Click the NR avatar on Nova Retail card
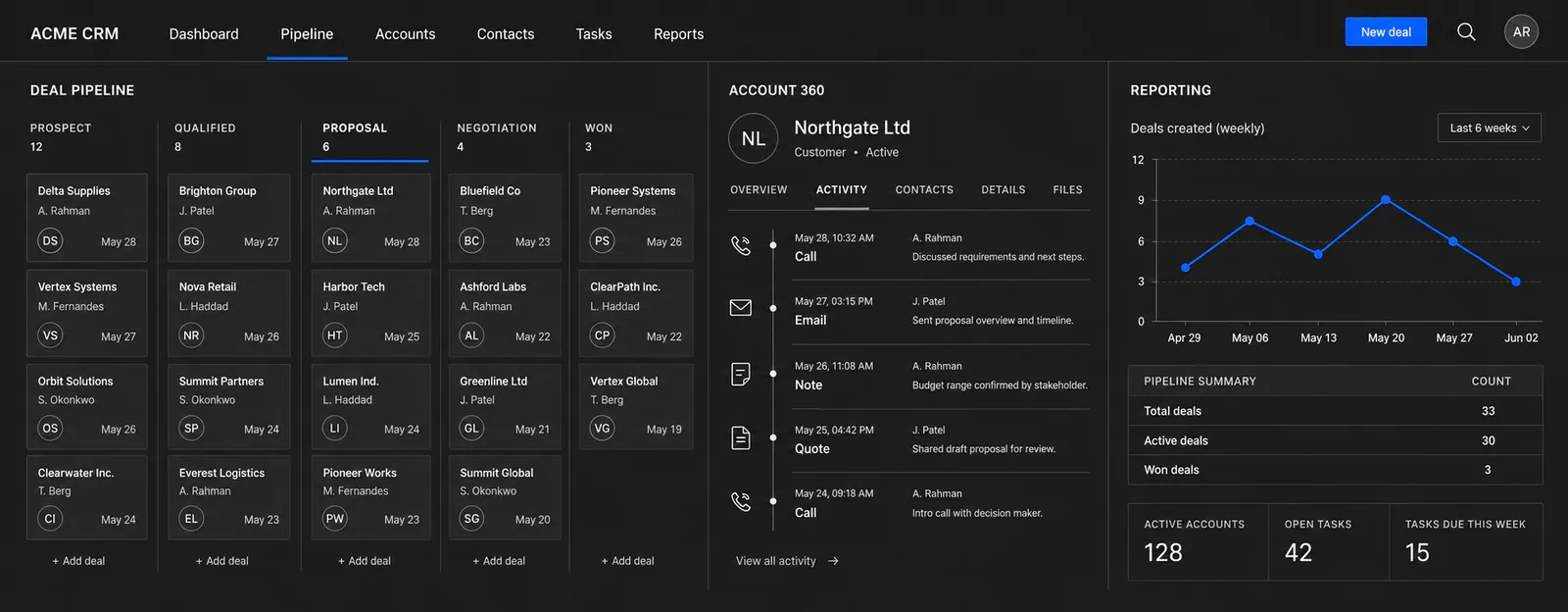The width and height of the screenshot is (1568, 612). [191, 335]
